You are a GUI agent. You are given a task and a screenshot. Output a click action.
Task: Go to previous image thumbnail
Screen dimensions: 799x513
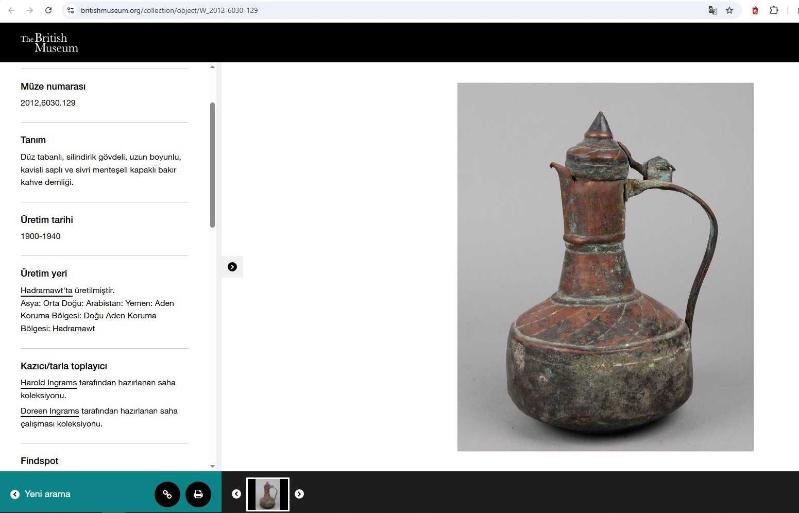(237, 494)
